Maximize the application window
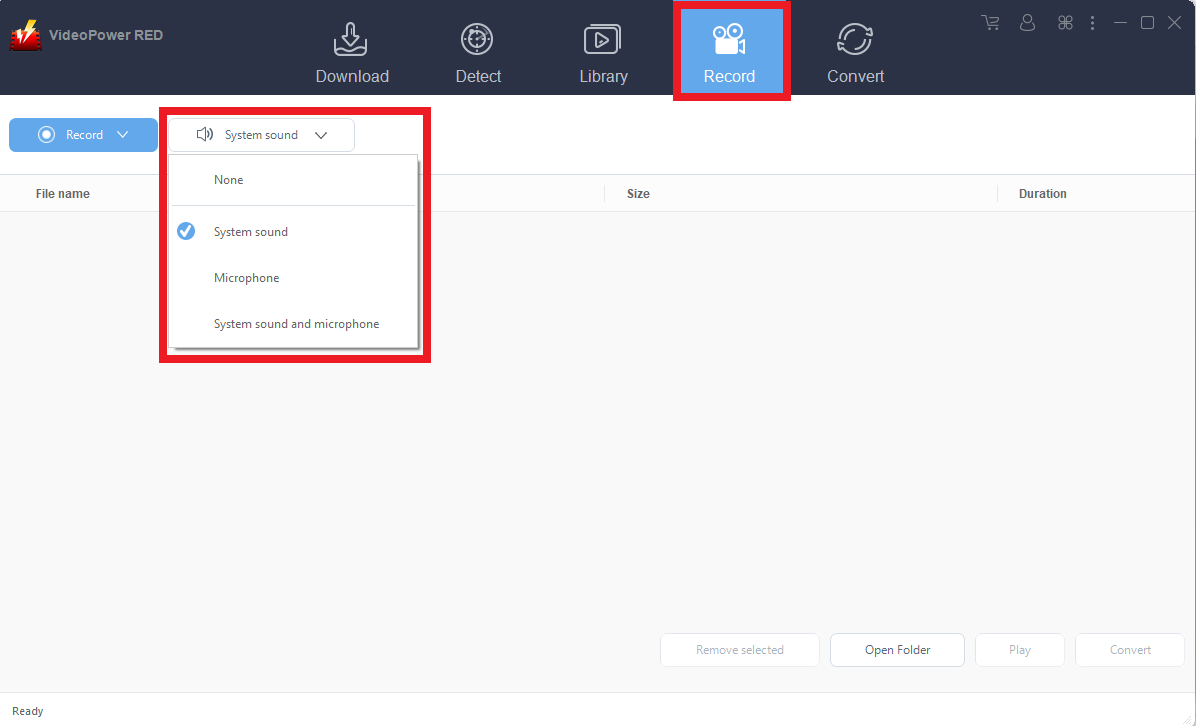The width and height of the screenshot is (1196, 726). 1147,23
